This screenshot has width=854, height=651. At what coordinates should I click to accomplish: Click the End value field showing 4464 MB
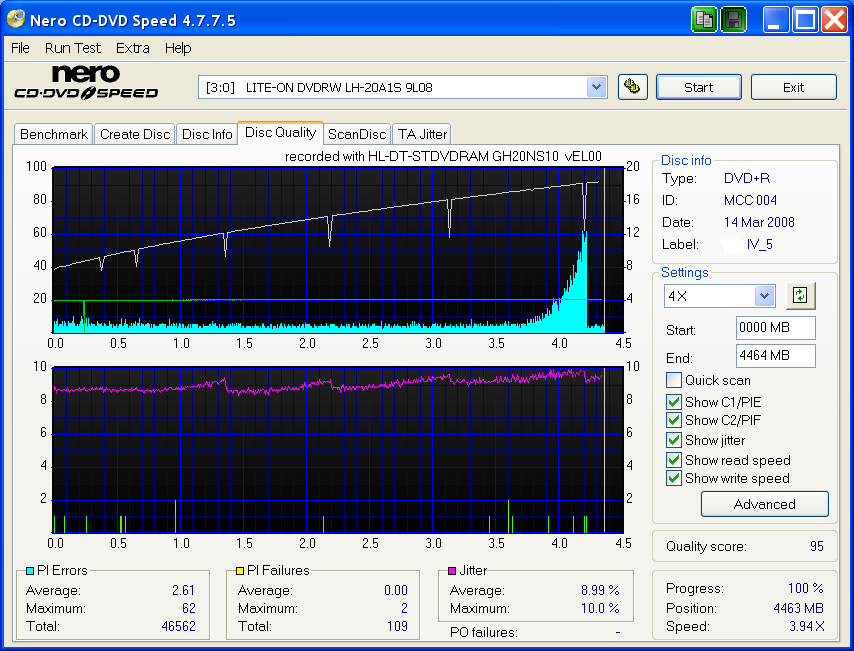click(x=775, y=358)
